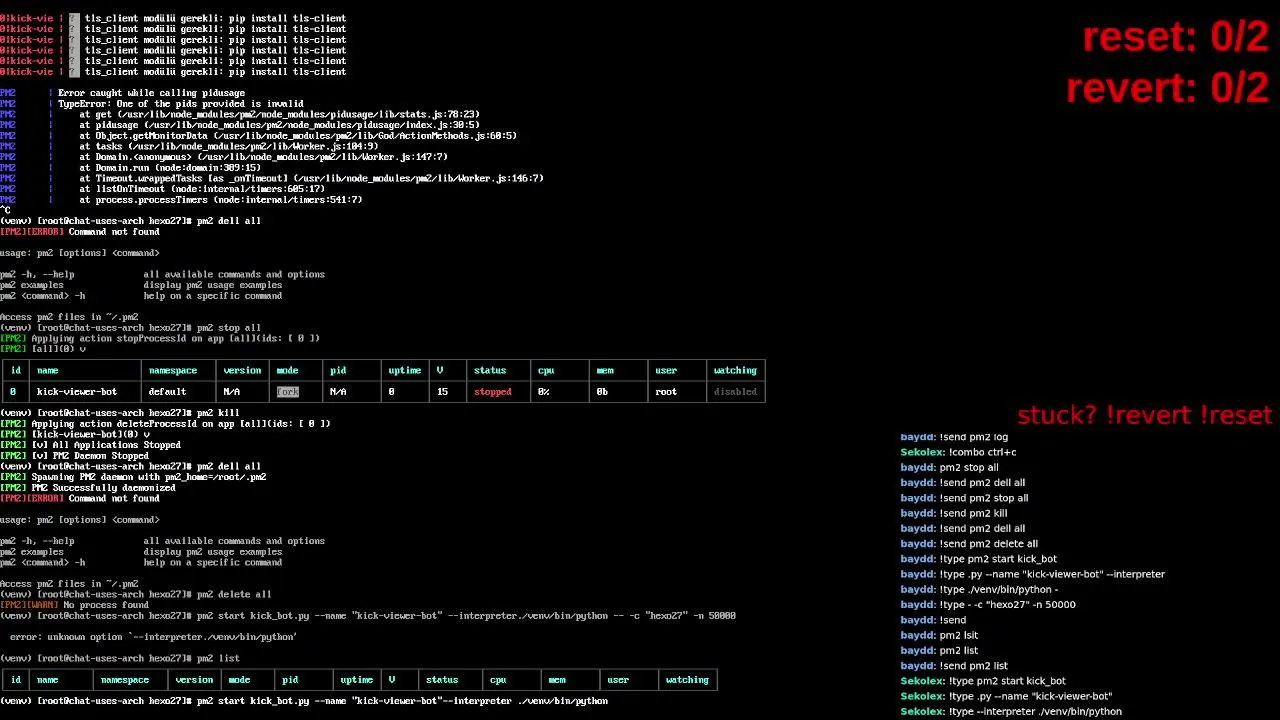Click the "root" user cell in the table

(x=666, y=392)
